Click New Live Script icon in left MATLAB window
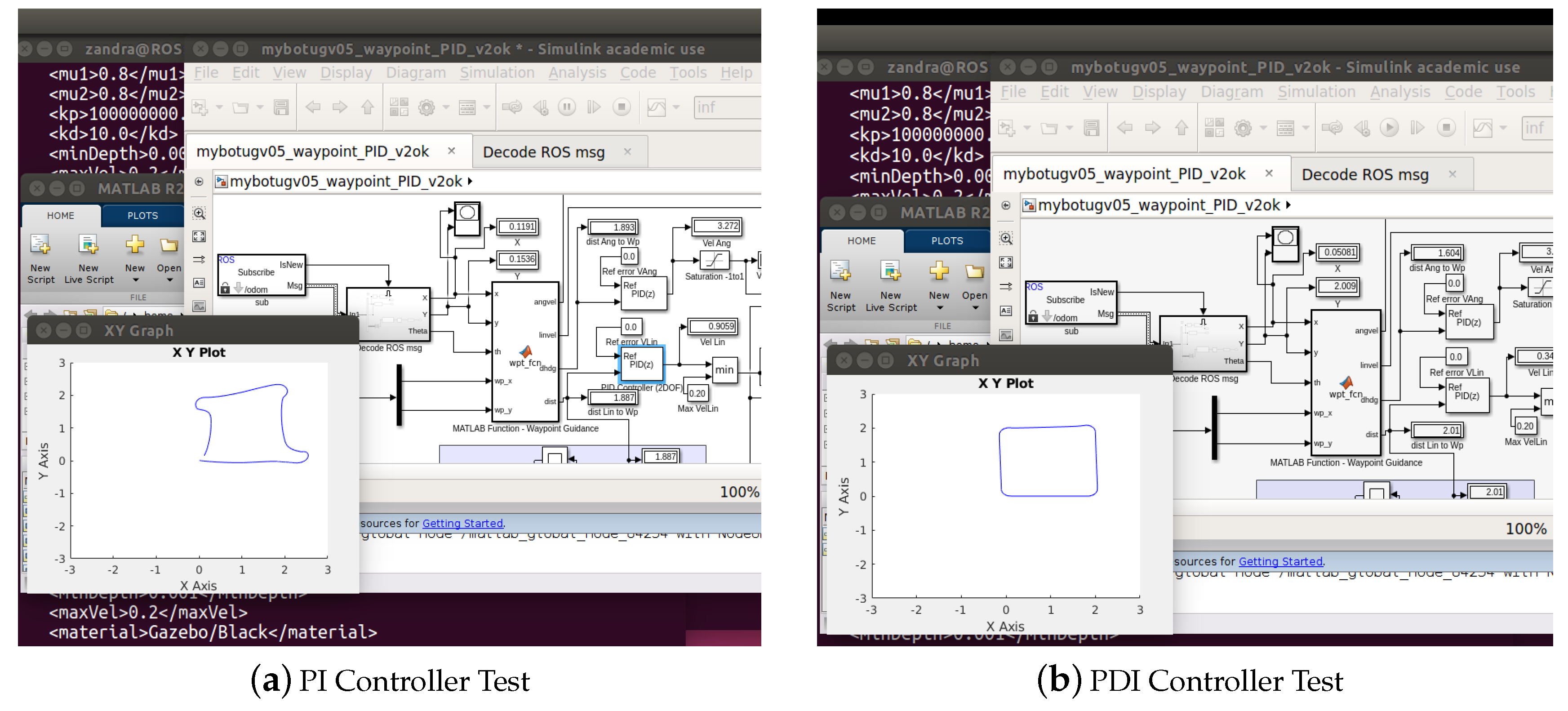 [89, 244]
